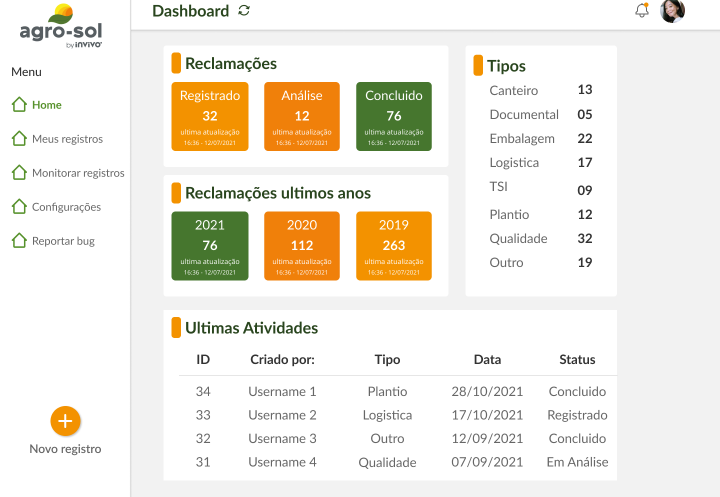
Task: Select activity ID 34
Action: point(203,391)
